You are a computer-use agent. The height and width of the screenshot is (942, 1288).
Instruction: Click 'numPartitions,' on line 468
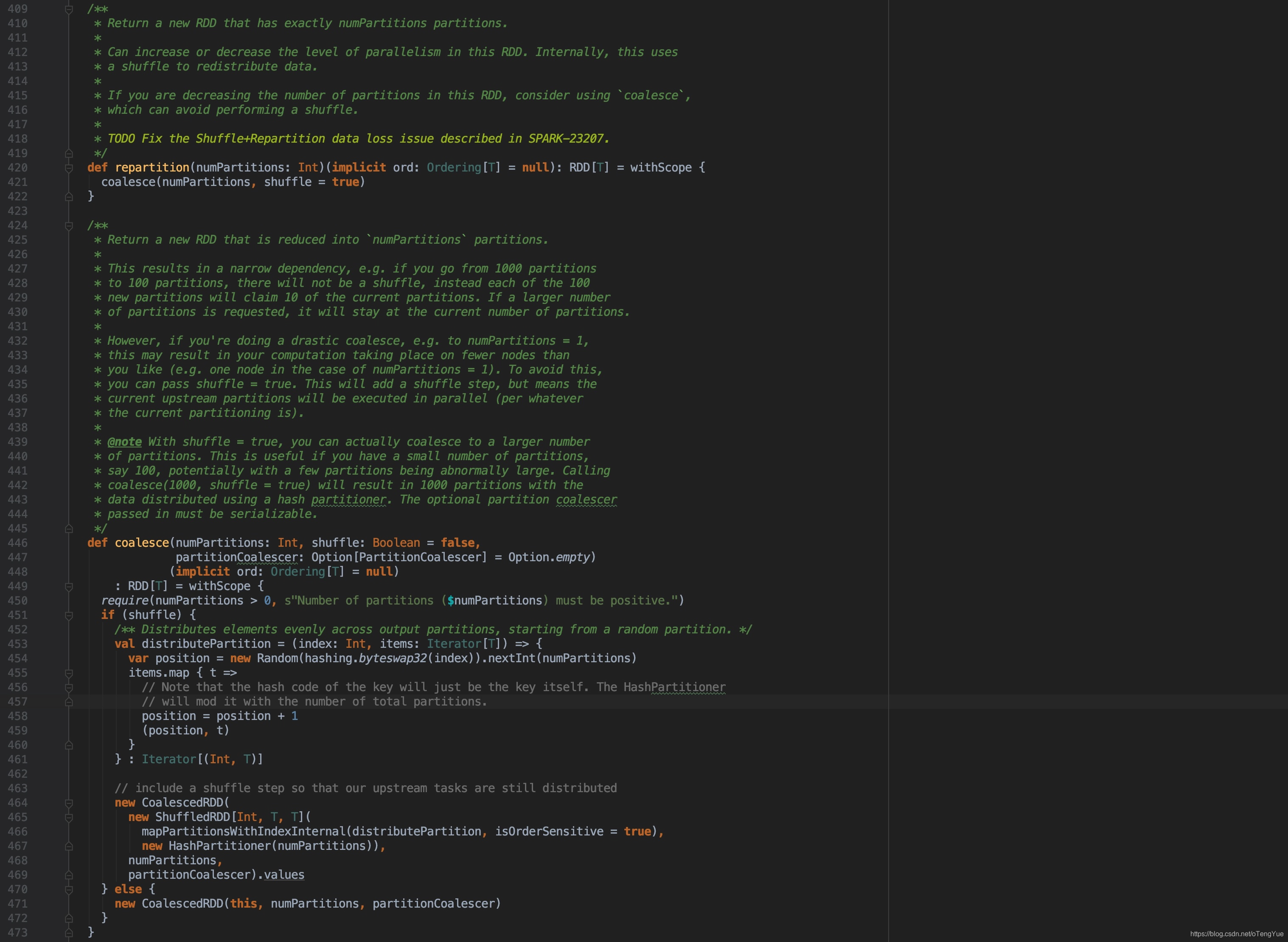176,860
